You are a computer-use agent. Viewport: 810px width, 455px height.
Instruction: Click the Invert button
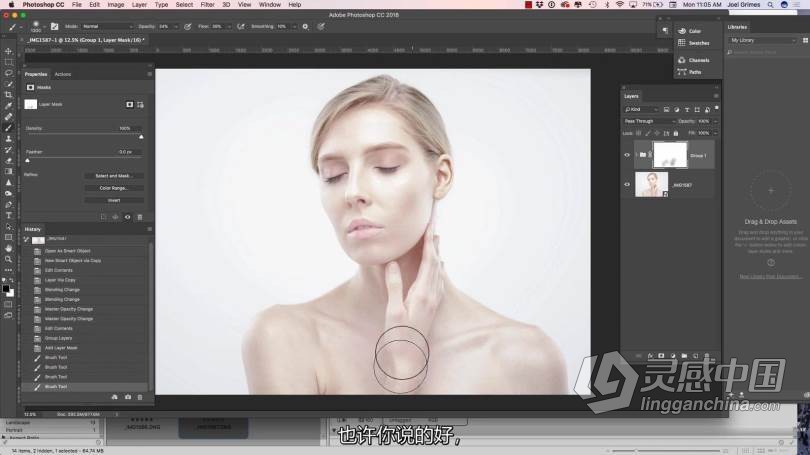[x=114, y=200]
